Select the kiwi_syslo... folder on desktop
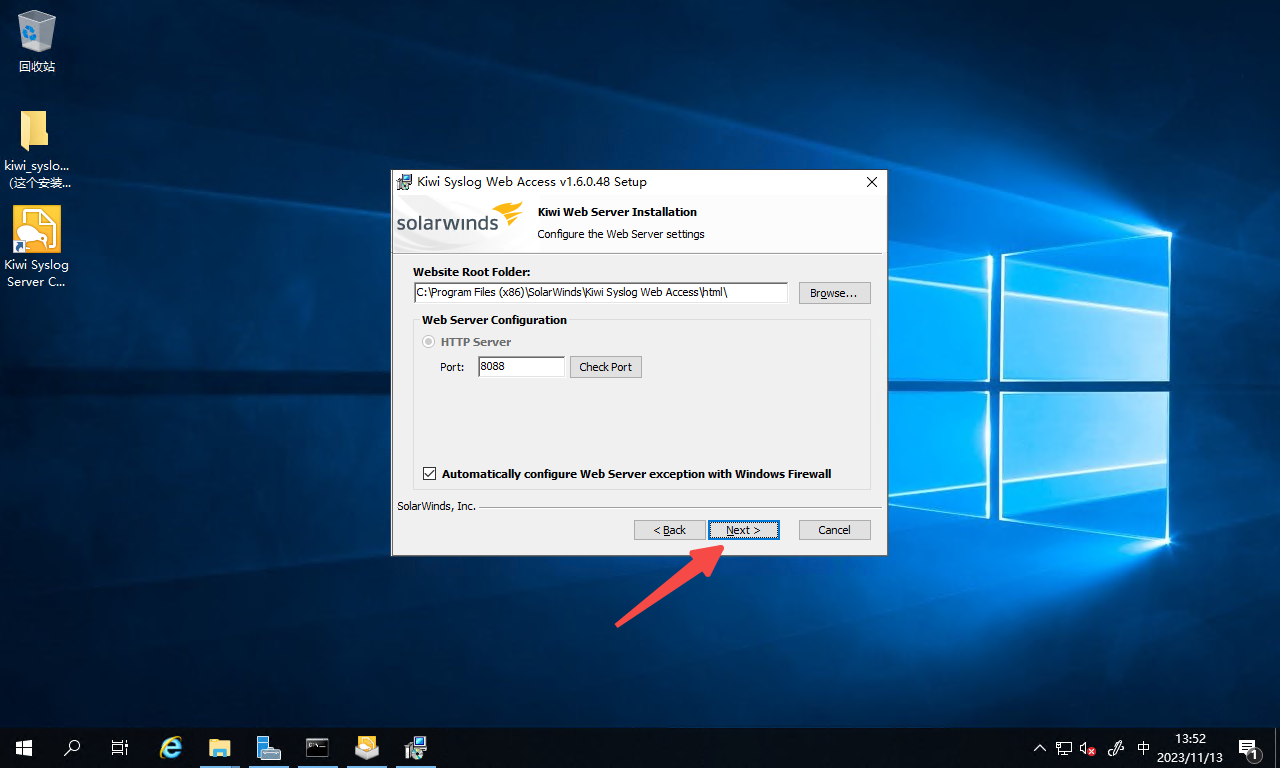Image resolution: width=1280 pixels, height=768 pixels. (37, 149)
